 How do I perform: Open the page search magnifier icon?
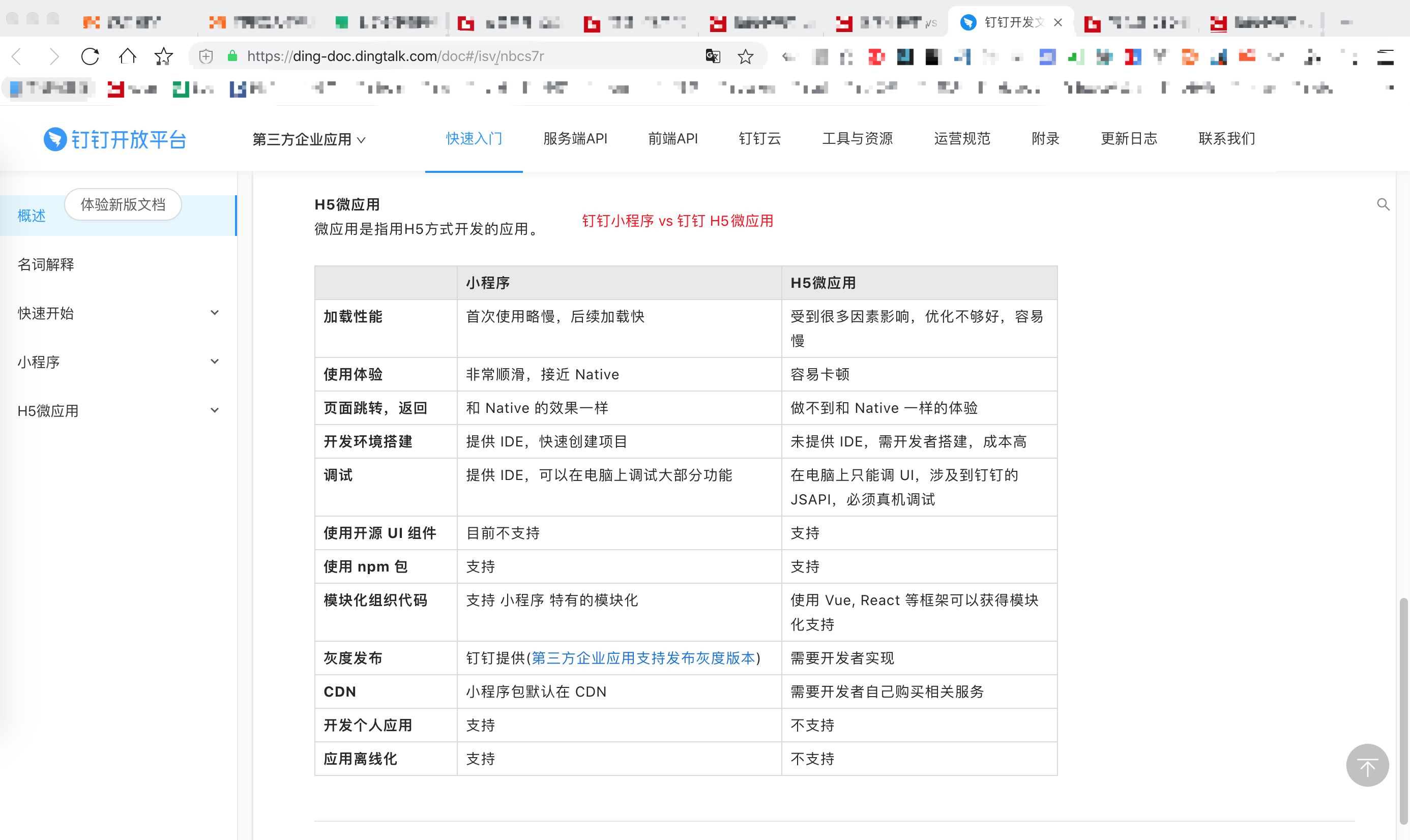pos(1383,204)
